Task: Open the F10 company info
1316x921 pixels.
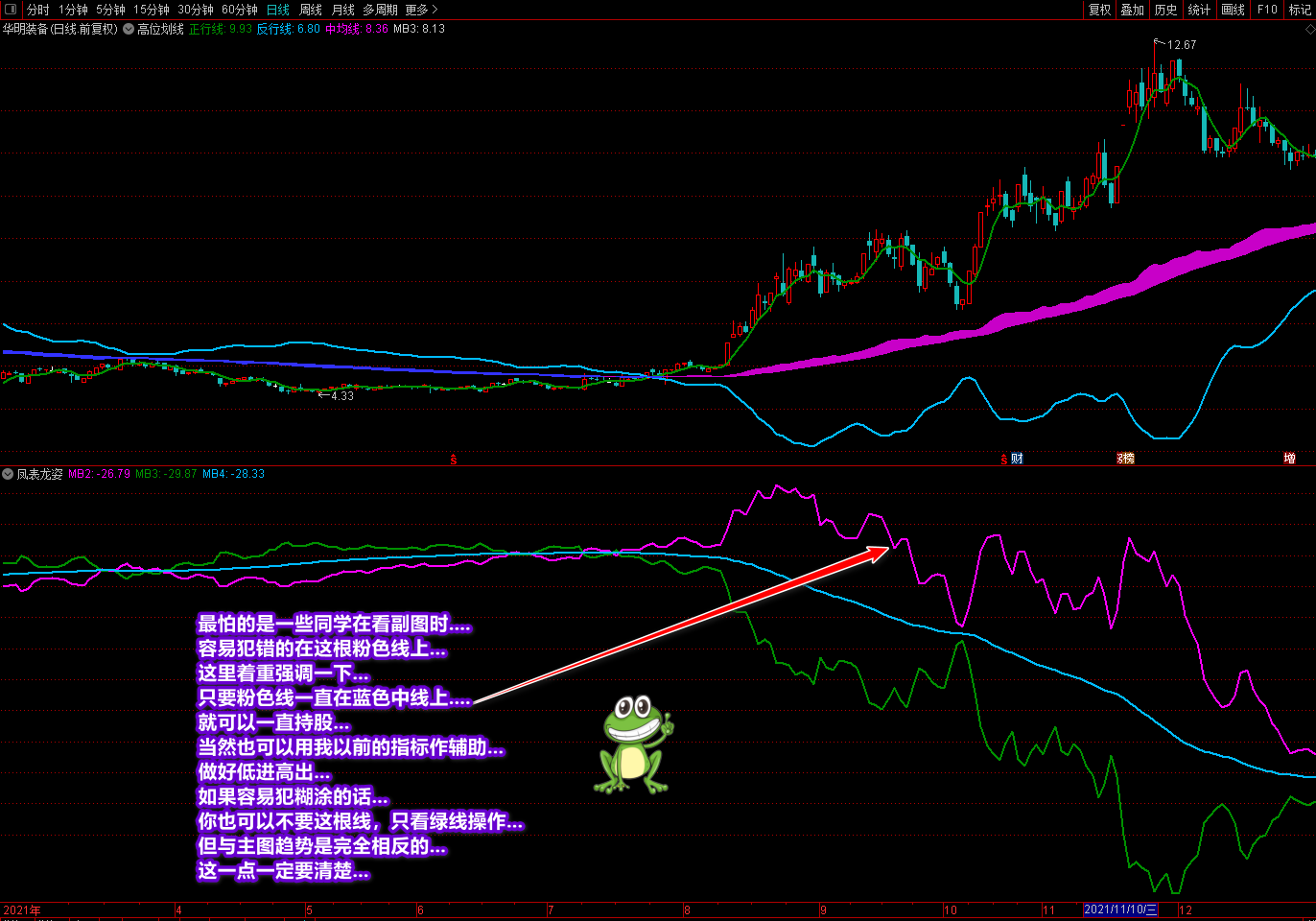Action: tap(1267, 10)
